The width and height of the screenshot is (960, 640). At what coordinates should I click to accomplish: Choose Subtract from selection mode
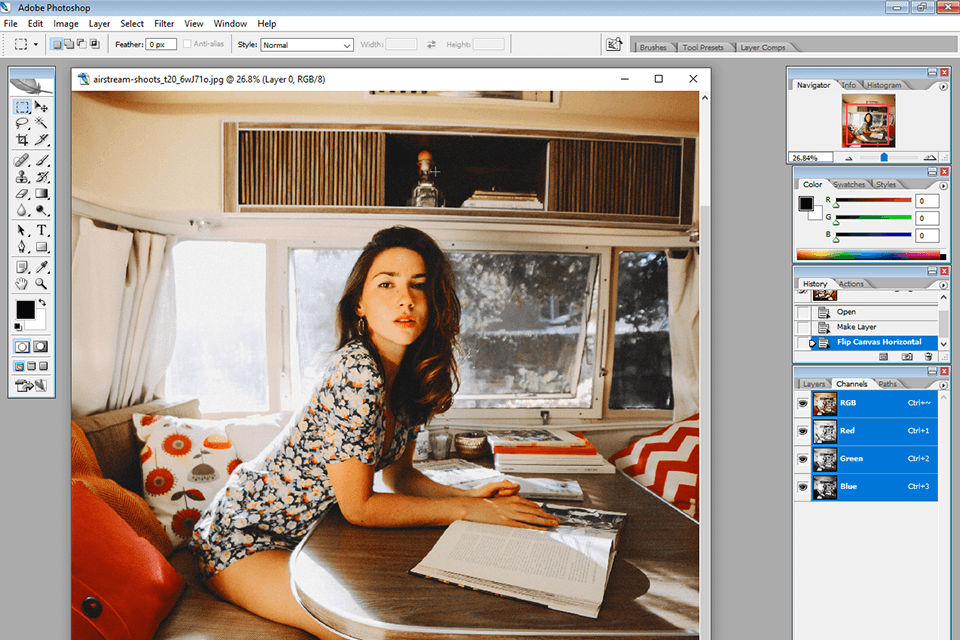(x=82, y=44)
